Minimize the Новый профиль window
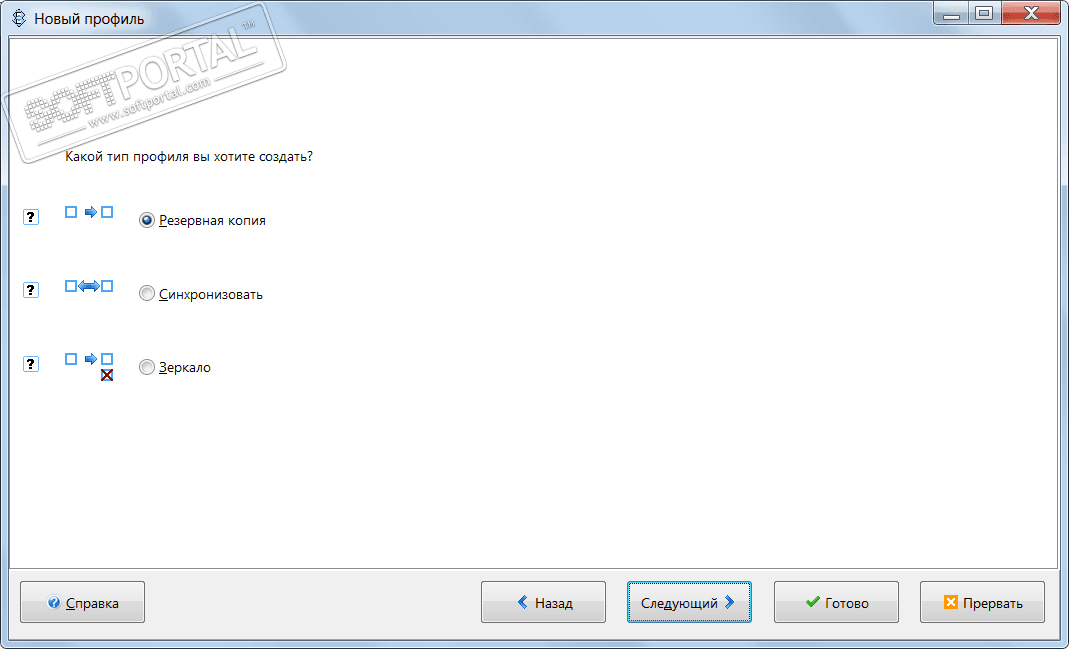The width and height of the screenshot is (1069, 649). click(952, 13)
